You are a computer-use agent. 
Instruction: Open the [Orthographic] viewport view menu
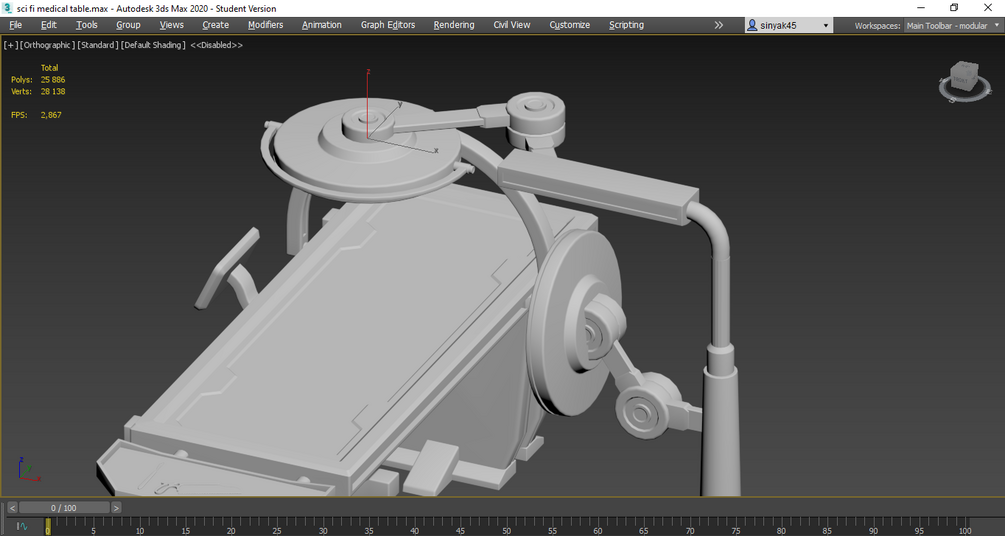(48, 45)
